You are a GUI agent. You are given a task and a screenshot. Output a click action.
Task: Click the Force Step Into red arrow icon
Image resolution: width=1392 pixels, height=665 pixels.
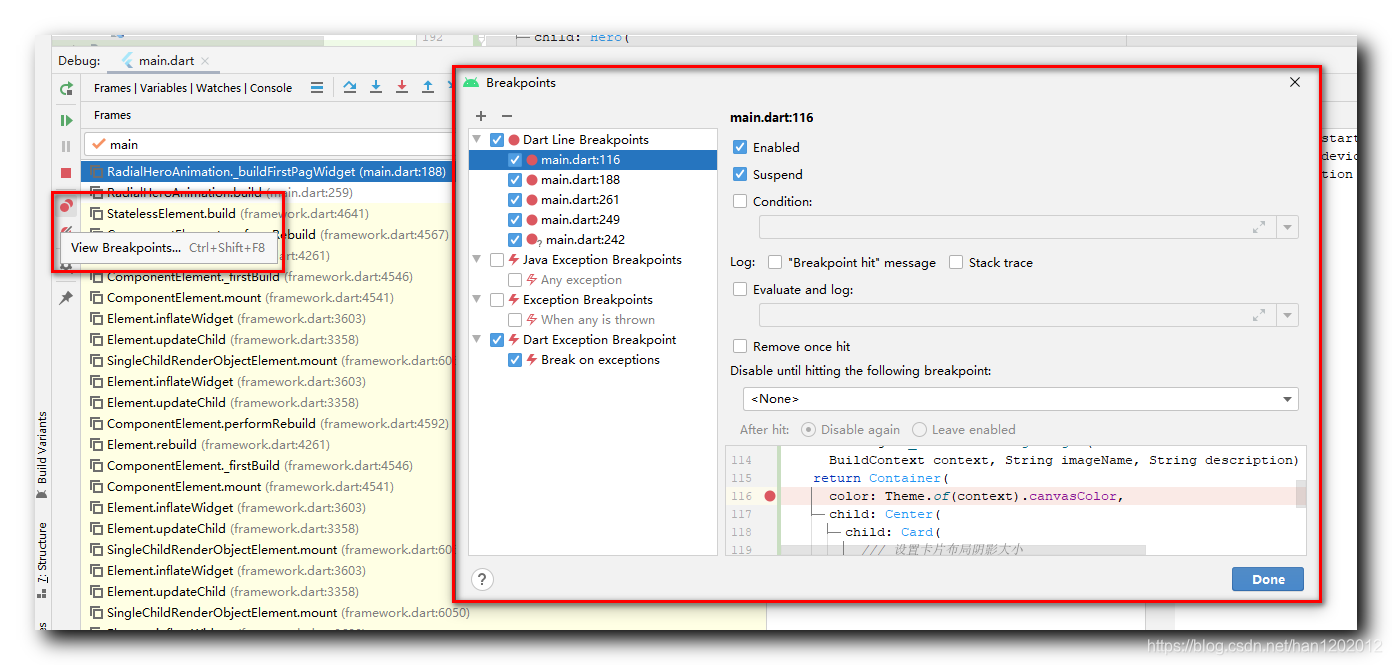pyautogui.click(x=402, y=87)
